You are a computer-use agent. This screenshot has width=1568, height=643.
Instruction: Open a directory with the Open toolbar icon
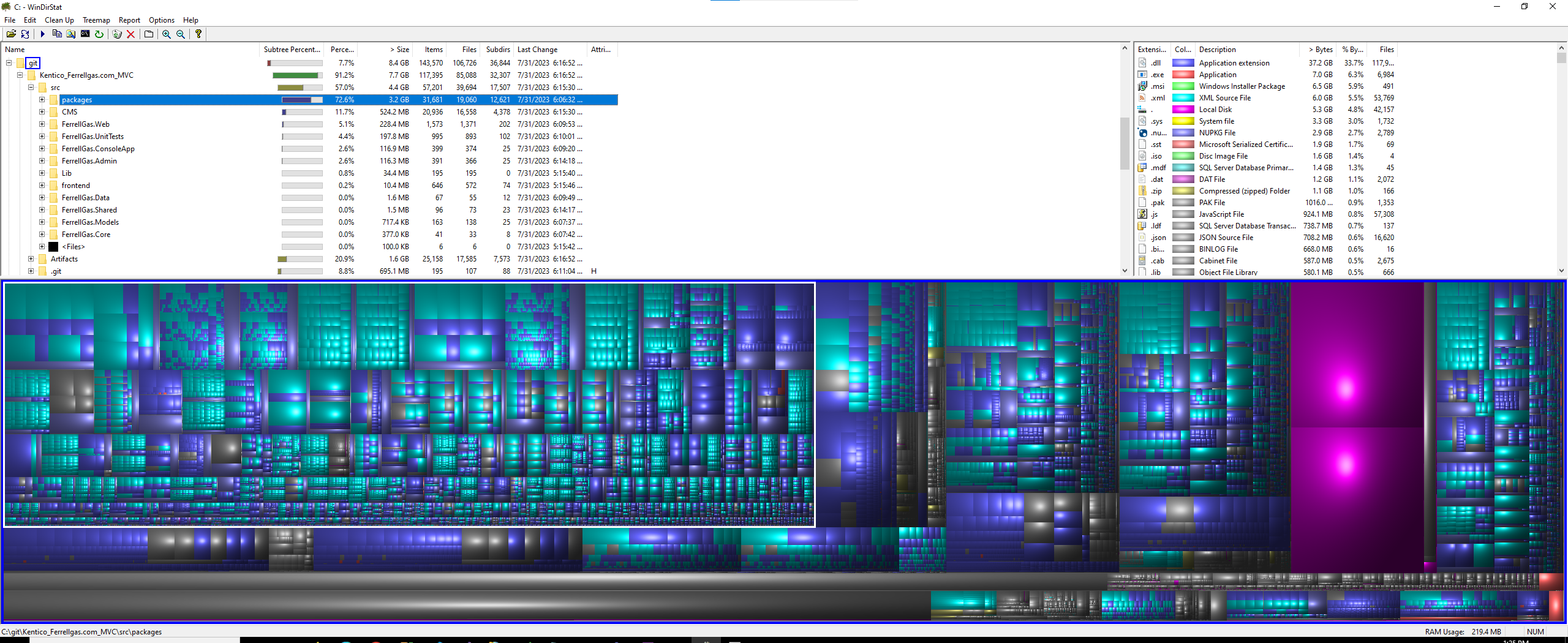[11, 34]
